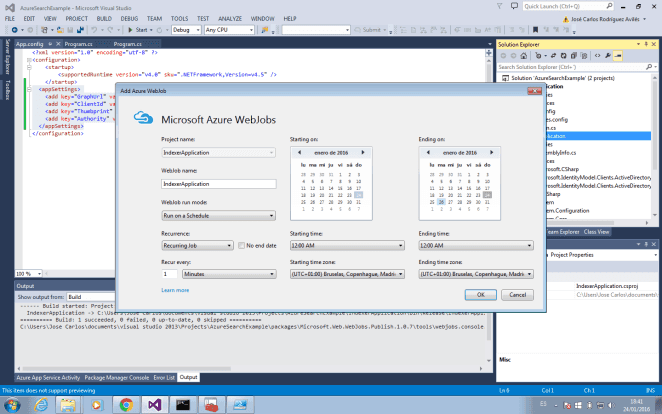The width and height of the screenshot is (662, 414).
Task: Switch to the Package Manager Console tab
Action: pos(117,378)
